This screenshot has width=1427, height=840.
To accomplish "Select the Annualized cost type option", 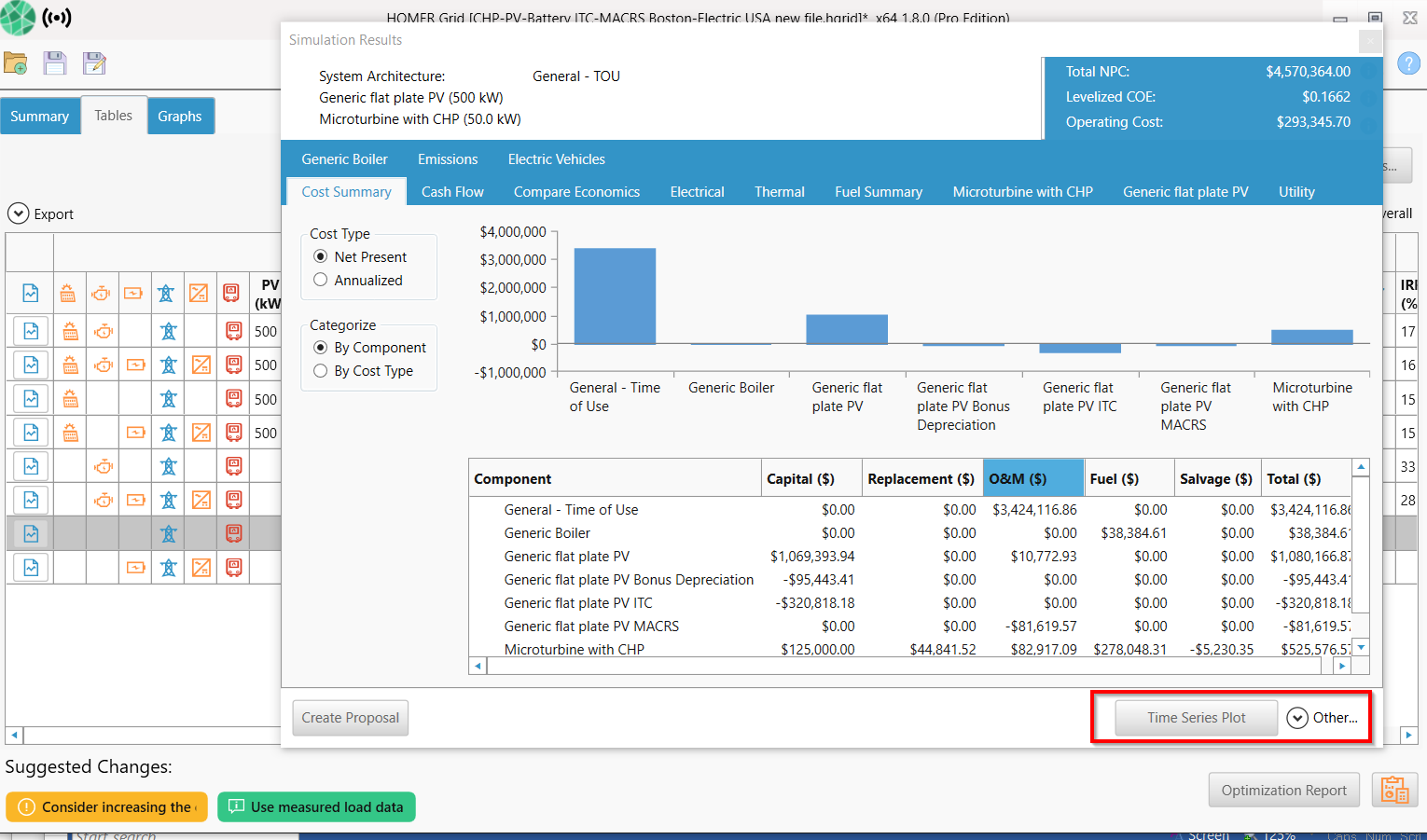I will click(x=321, y=280).
